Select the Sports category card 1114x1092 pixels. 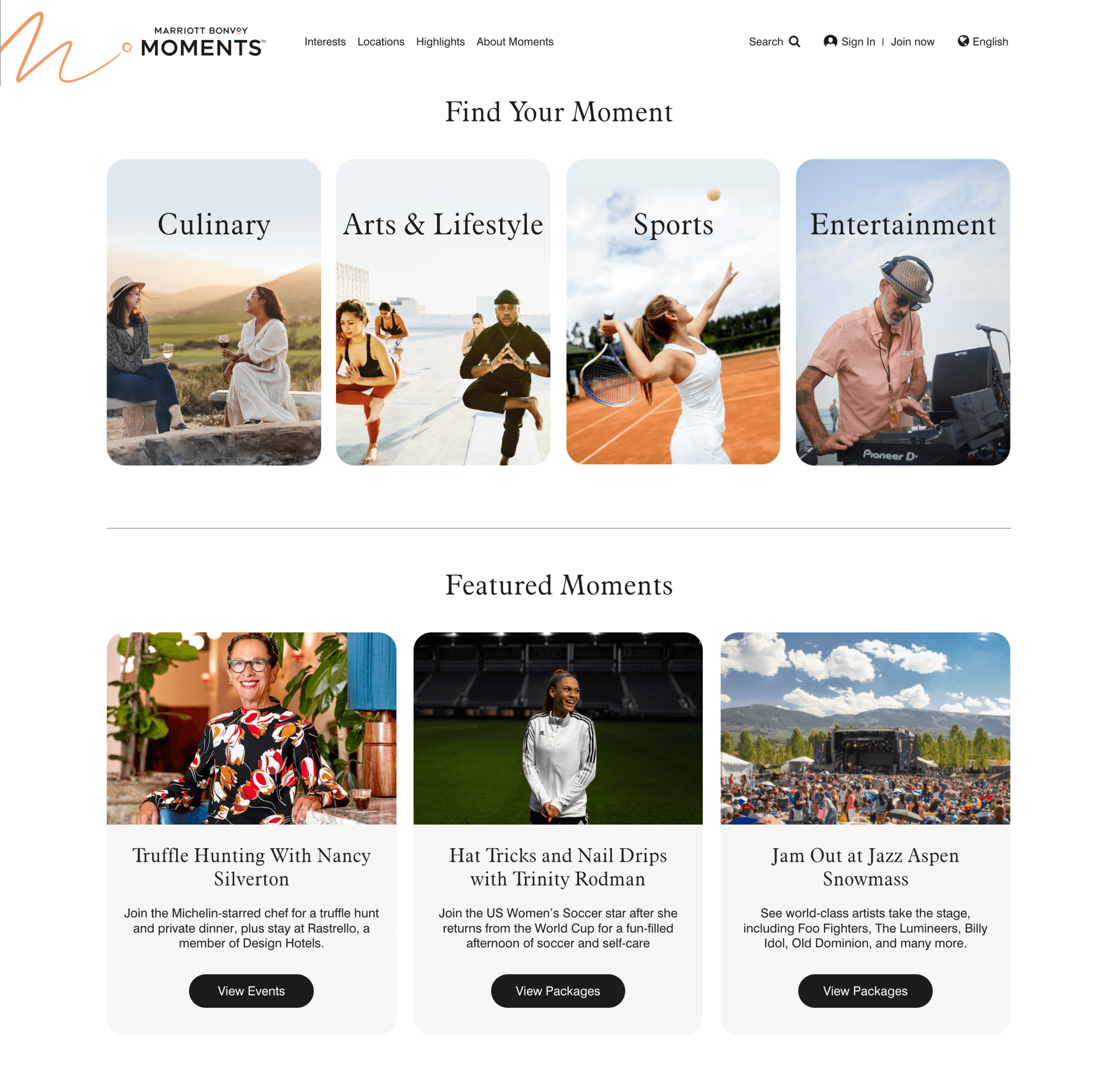(x=672, y=312)
